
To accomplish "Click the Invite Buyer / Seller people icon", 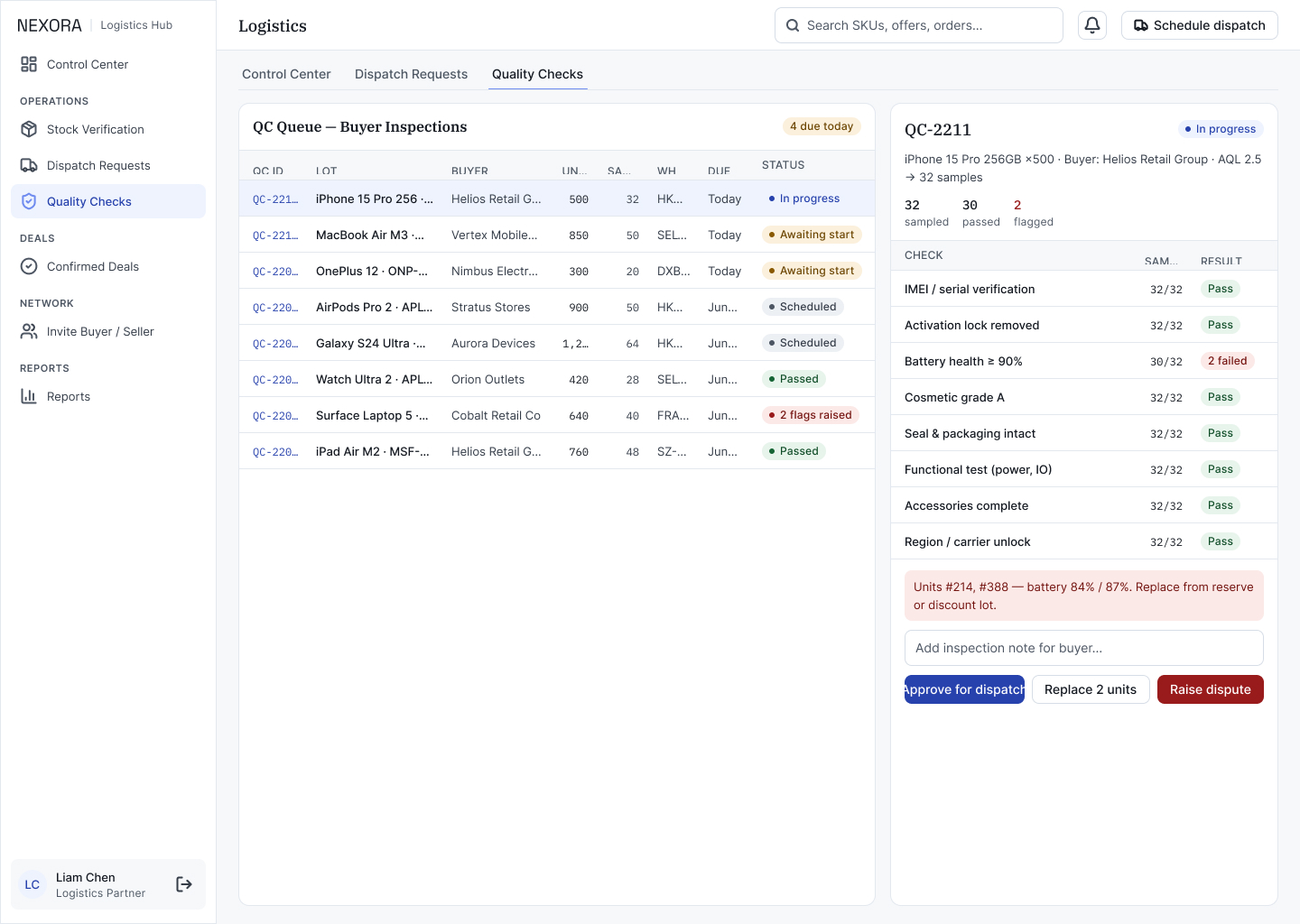I will pos(29,331).
